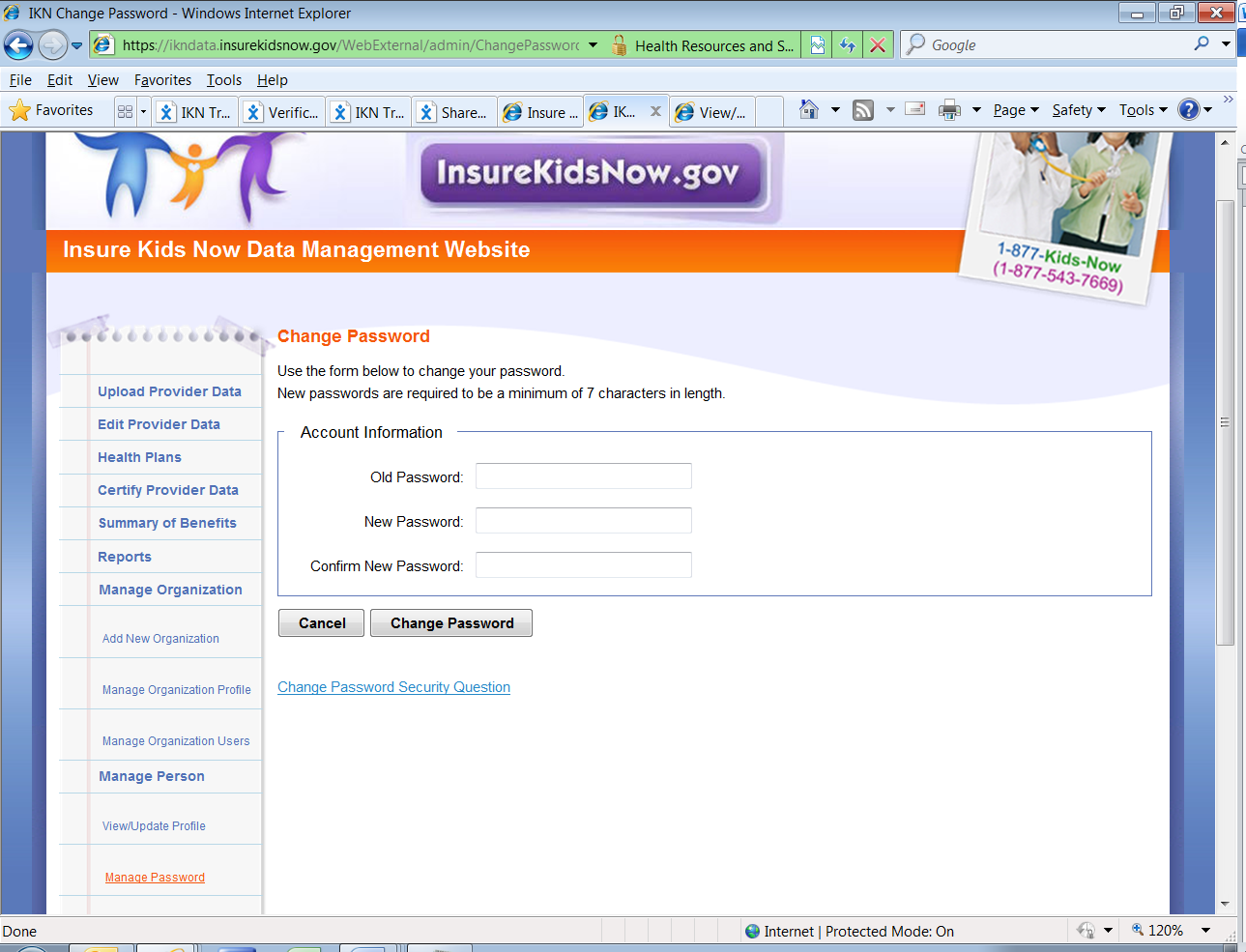The height and width of the screenshot is (952, 1246).
Task: Click the Refresh page icon
Action: (x=848, y=45)
